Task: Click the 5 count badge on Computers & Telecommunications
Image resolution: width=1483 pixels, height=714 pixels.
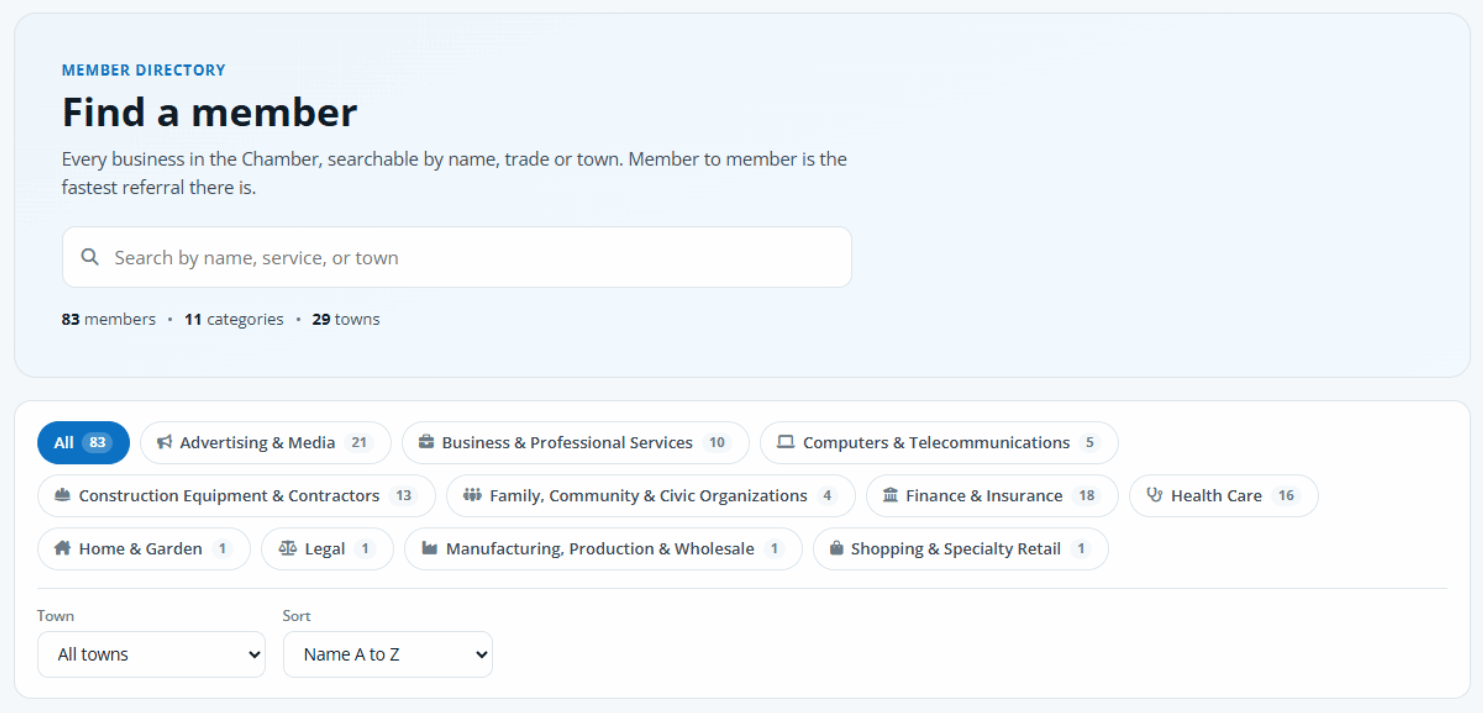Action: click(1090, 443)
